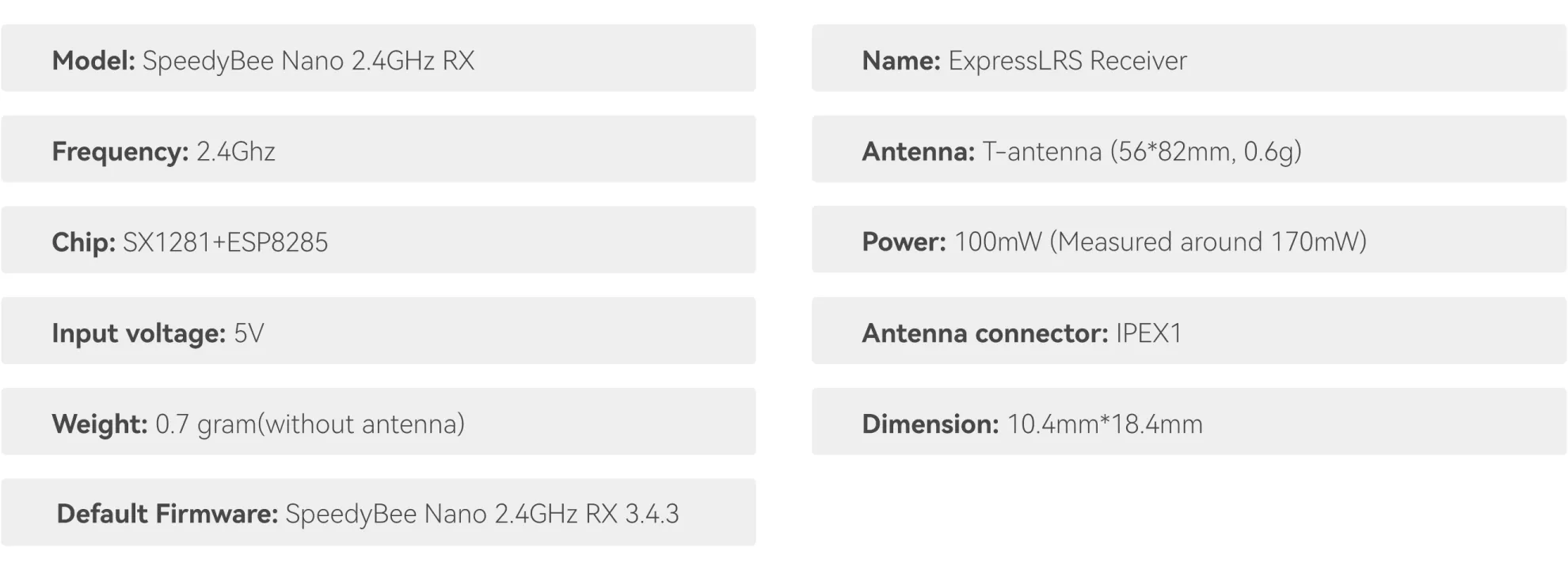Click the "Name:" label

tap(900, 61)
